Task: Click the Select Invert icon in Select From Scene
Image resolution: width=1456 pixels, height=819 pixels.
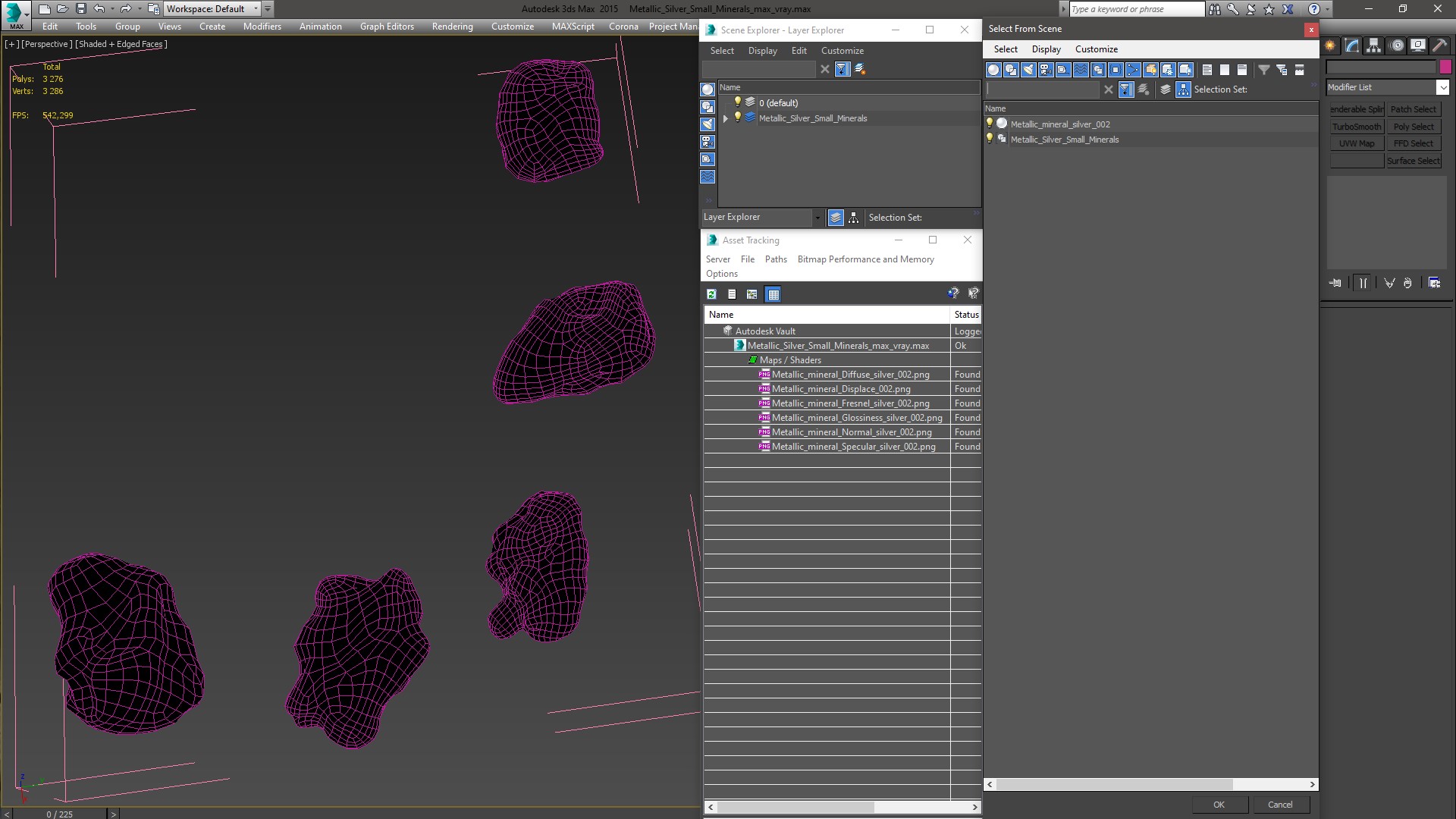Action: pos(1242,70)
